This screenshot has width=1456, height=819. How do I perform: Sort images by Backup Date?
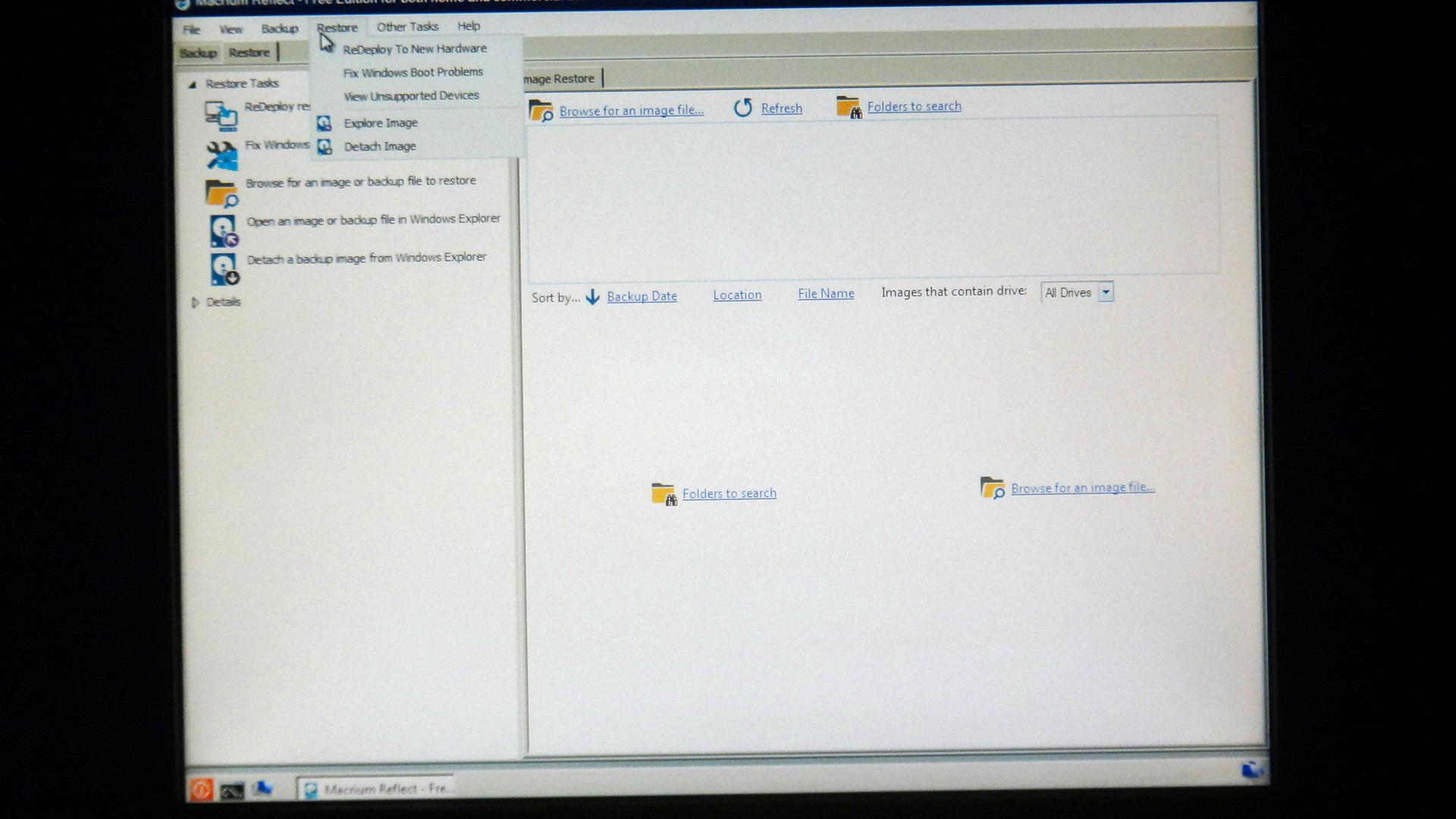coord(642,297)
